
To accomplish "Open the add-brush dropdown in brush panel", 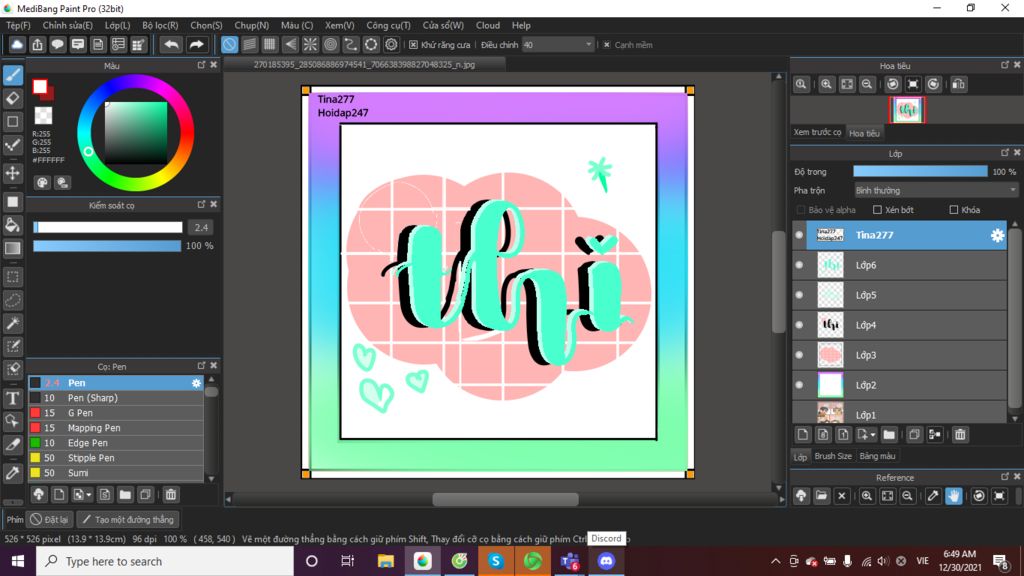I will 82,495.
